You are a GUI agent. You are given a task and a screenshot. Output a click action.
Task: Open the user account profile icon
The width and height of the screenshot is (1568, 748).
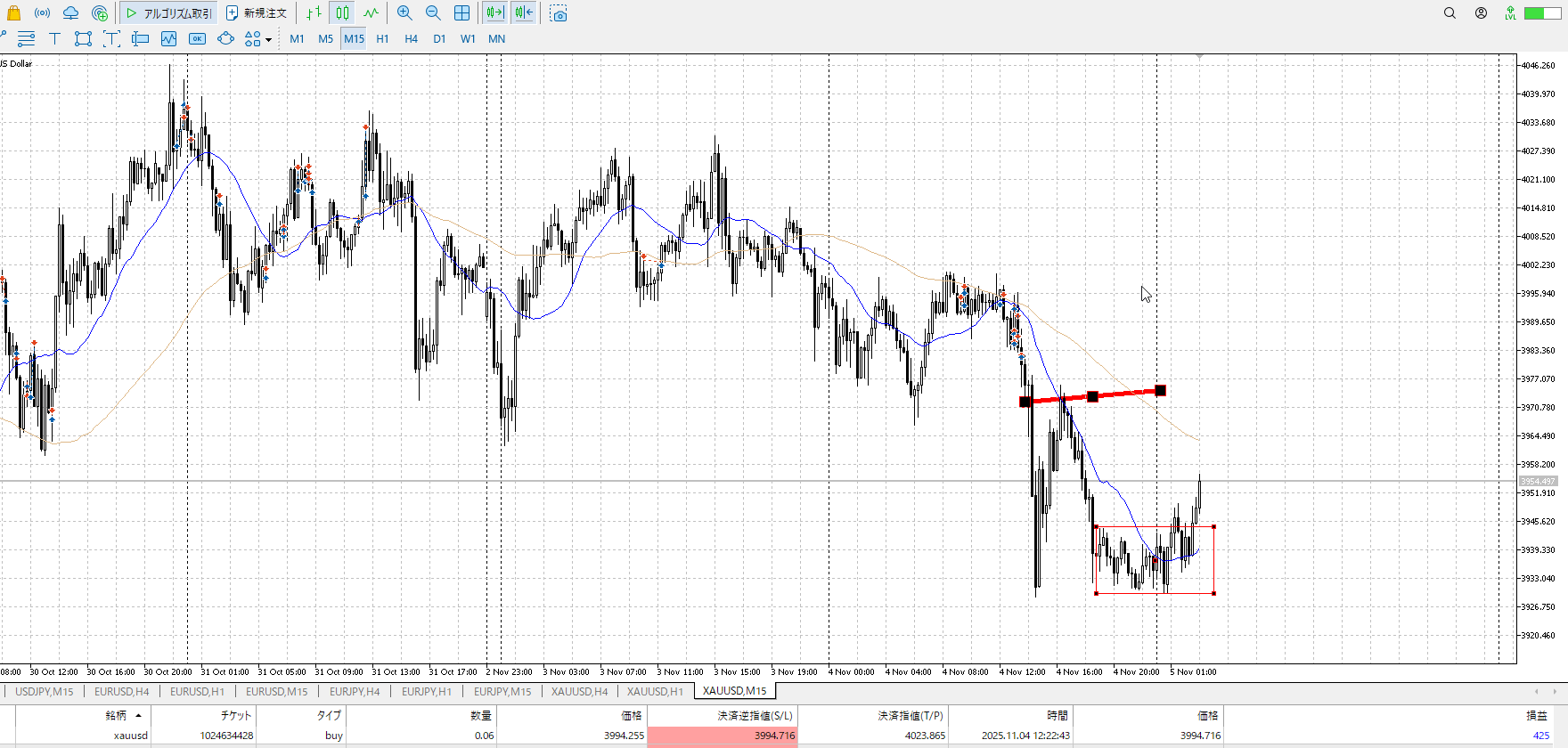click(x=1481, y=13)
